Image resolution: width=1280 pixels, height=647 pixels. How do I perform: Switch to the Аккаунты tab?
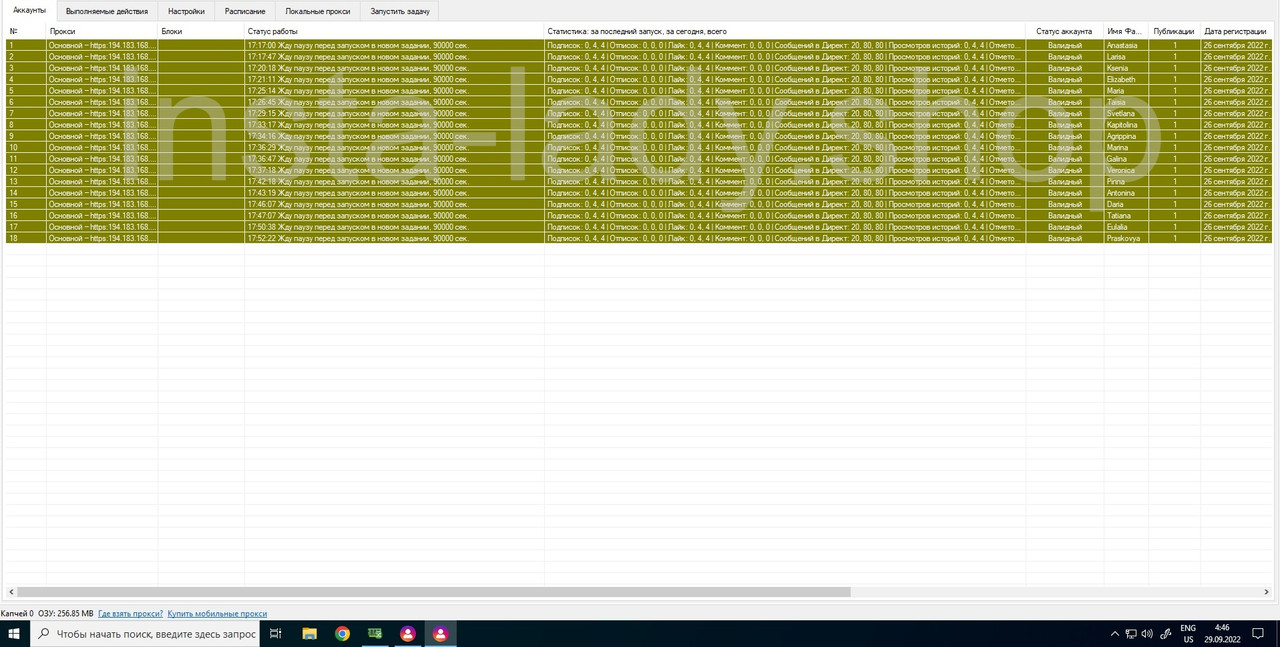tap(29, 10)
